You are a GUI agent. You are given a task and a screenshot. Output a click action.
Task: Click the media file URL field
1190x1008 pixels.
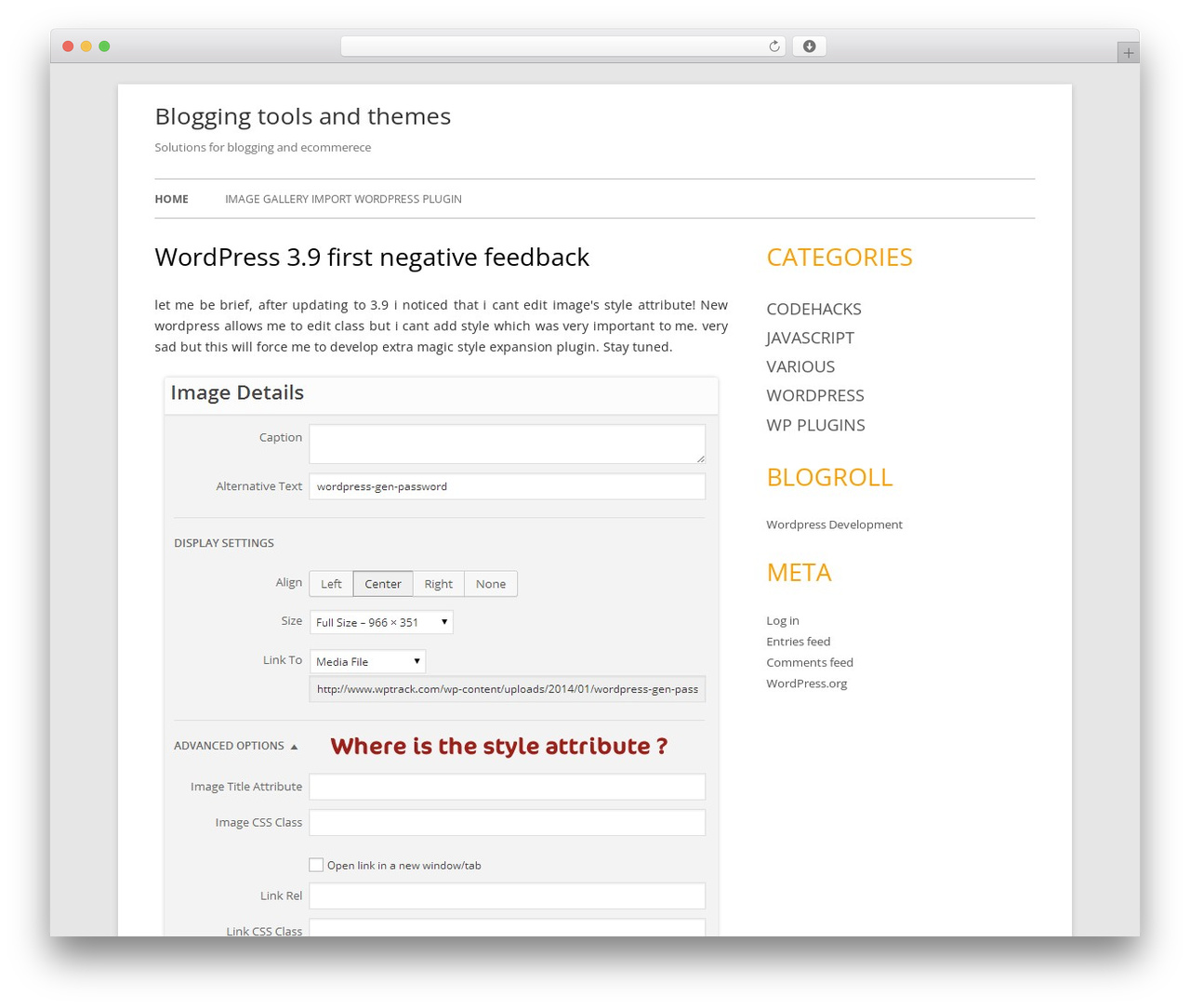(507, 689)
